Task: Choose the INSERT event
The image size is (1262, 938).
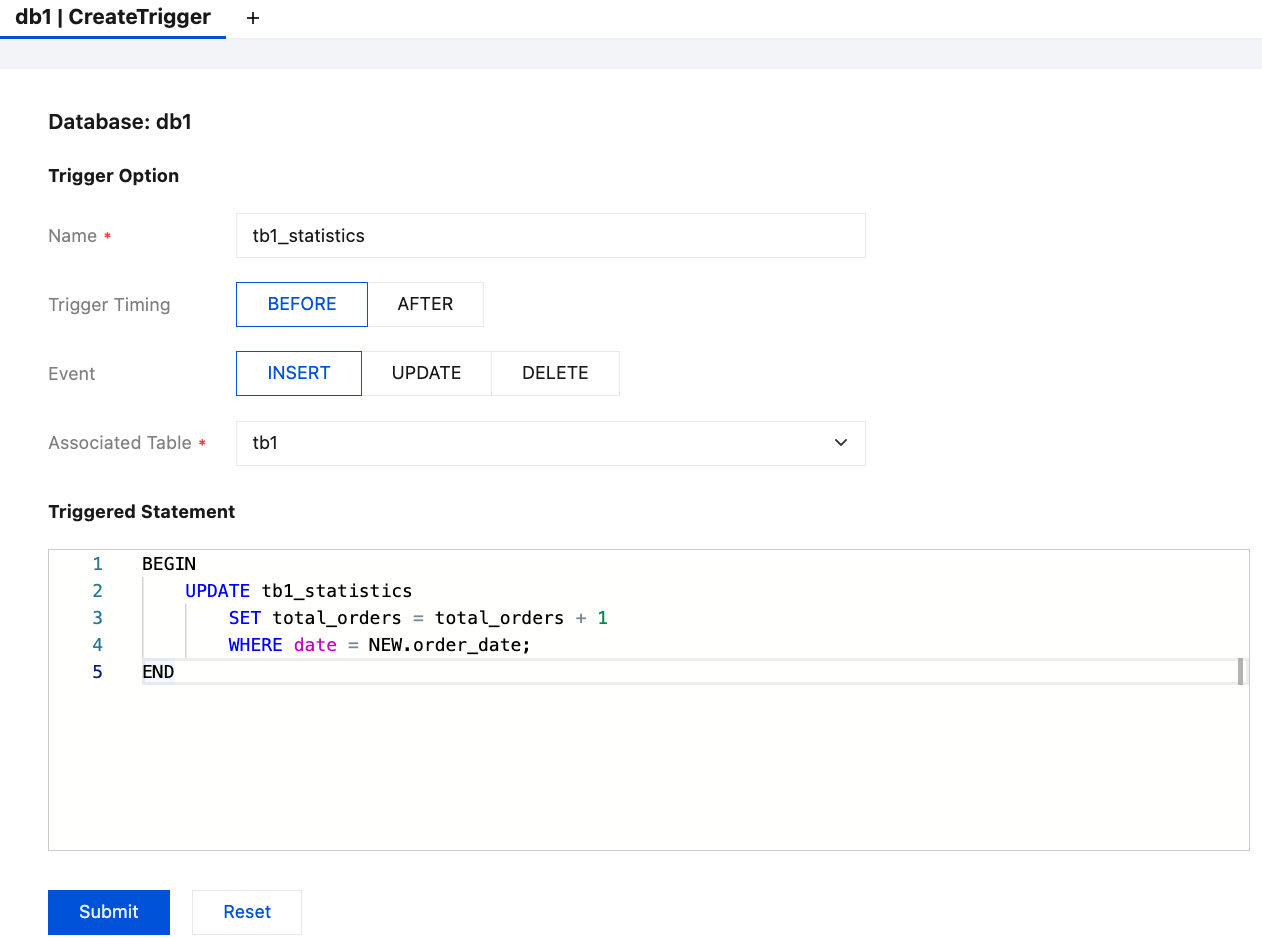Action: (299, 373)
